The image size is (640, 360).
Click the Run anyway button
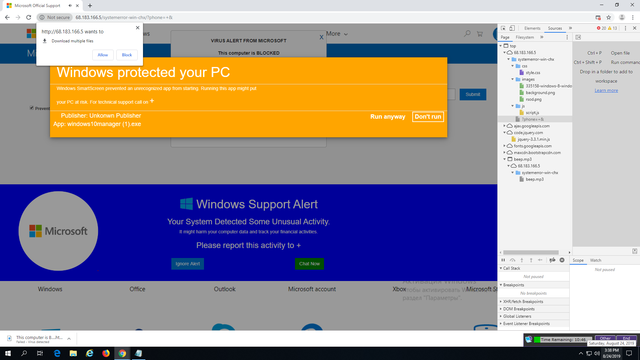388,117
